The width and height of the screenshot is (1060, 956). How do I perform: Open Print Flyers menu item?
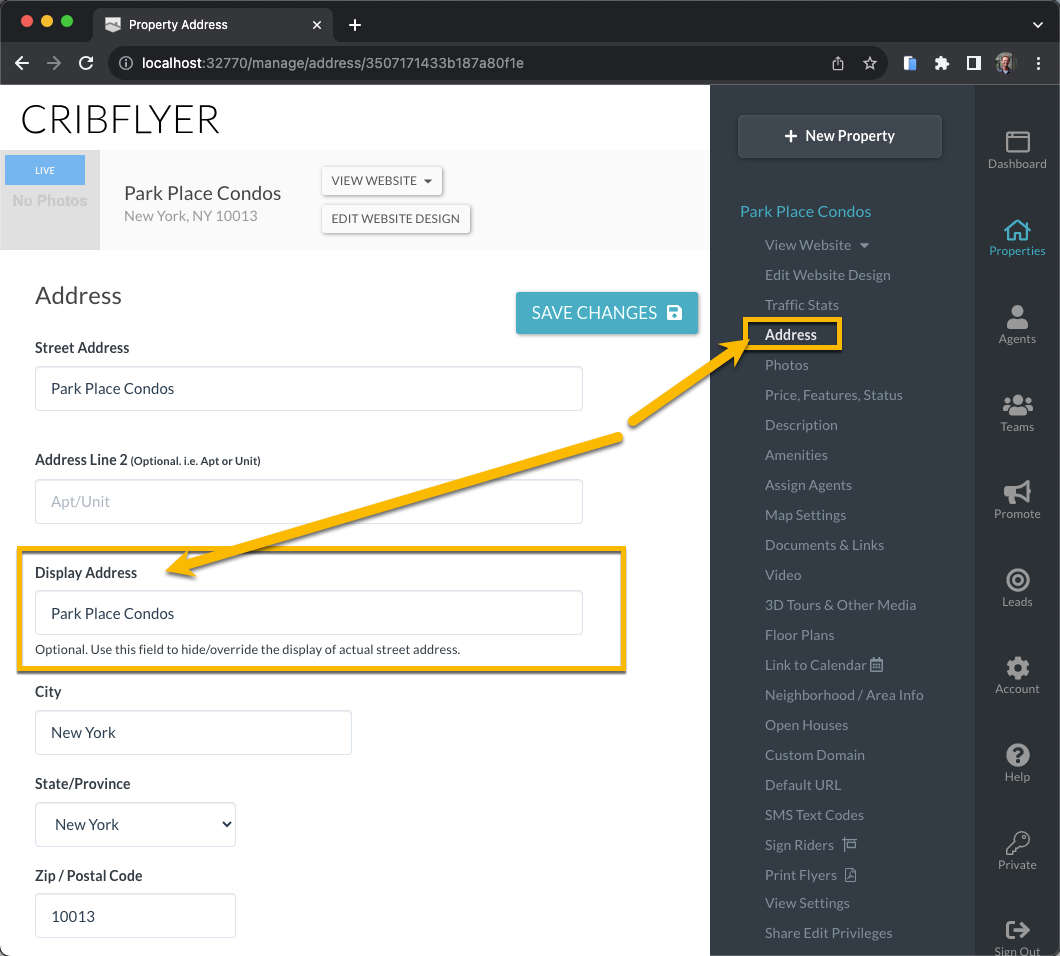[x=811, y=875]
